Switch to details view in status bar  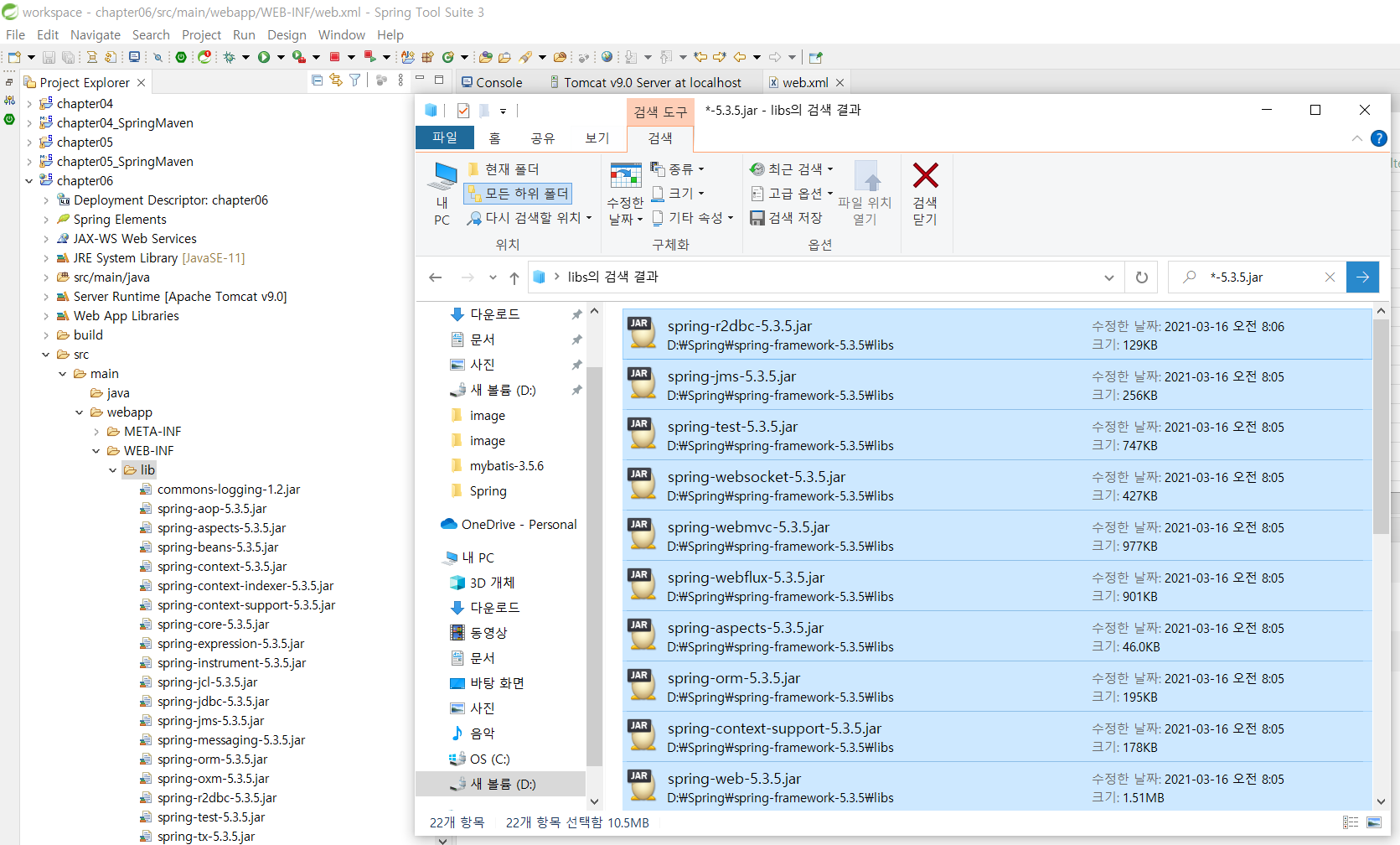tap(1351, 822)
